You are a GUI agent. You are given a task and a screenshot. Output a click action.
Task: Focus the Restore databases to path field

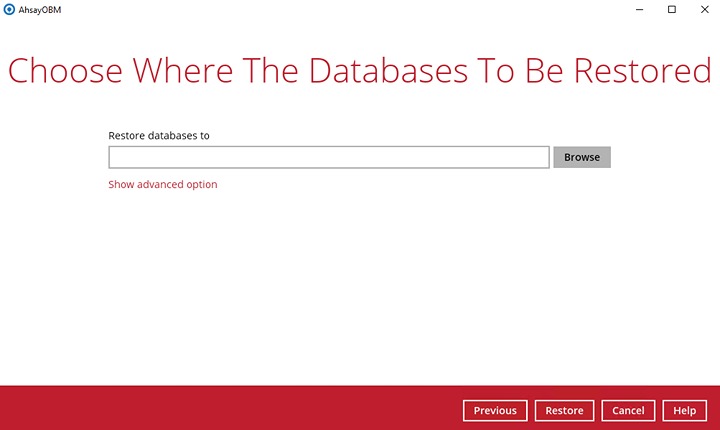(x=328, y=157)
